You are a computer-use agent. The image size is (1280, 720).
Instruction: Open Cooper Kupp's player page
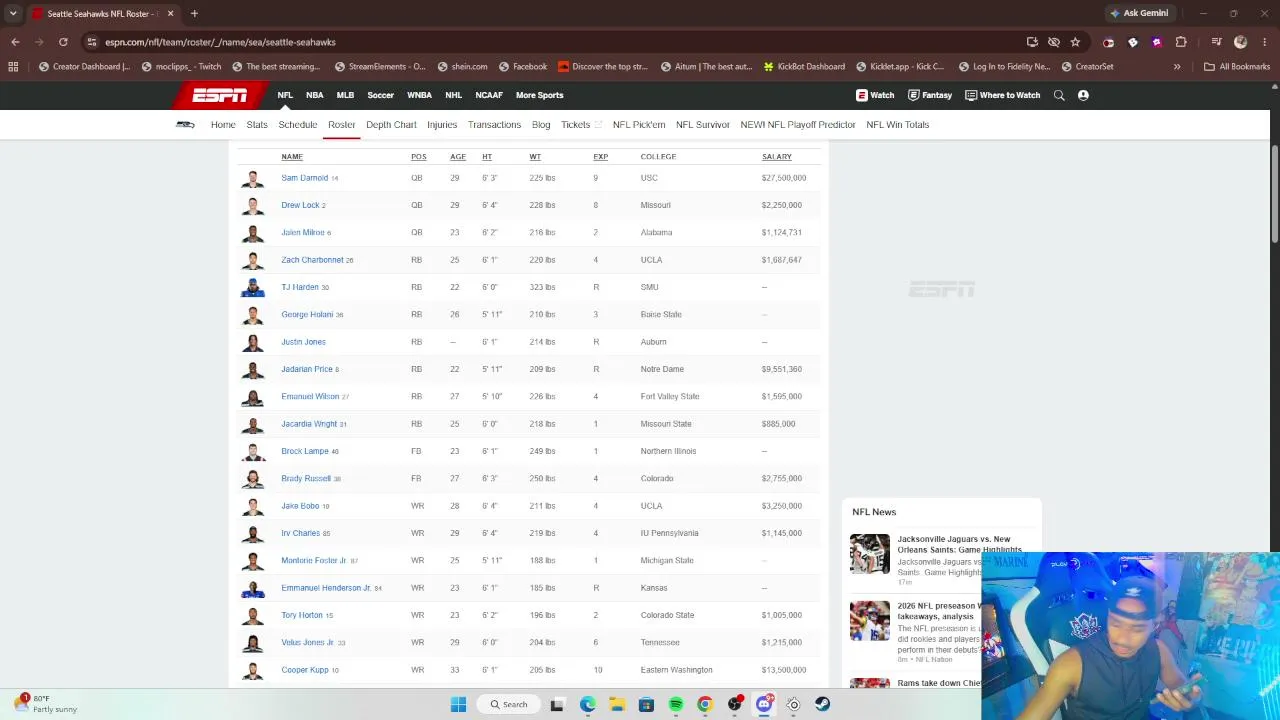pyautogui.click(x=304, y=670)
